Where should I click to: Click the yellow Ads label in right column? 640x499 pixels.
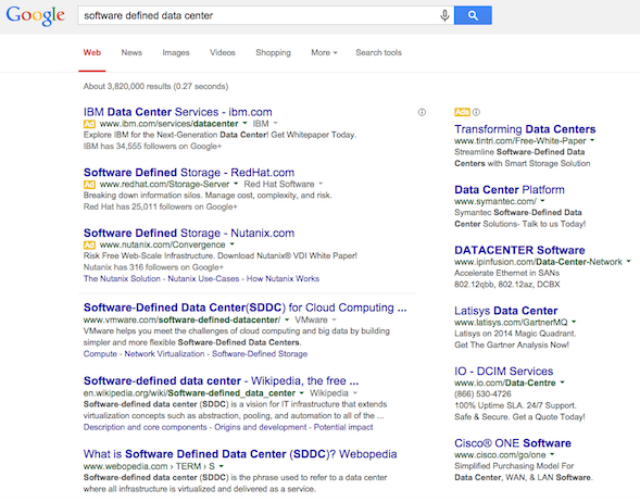(x=462, y=112)
